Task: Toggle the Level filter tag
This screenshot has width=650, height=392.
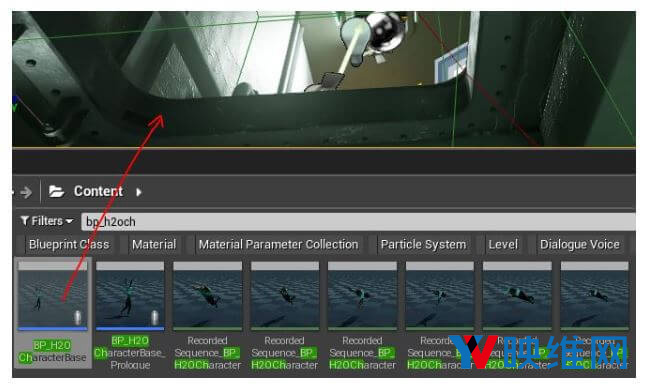Action: 503,244
